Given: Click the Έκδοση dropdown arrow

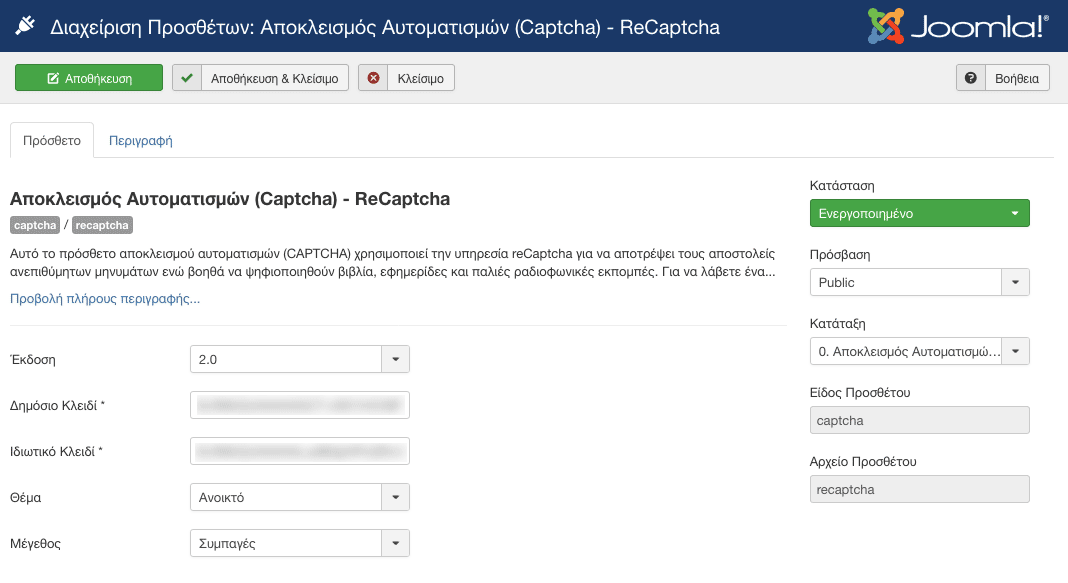Looking at the screenshot, I should point(396,359).
